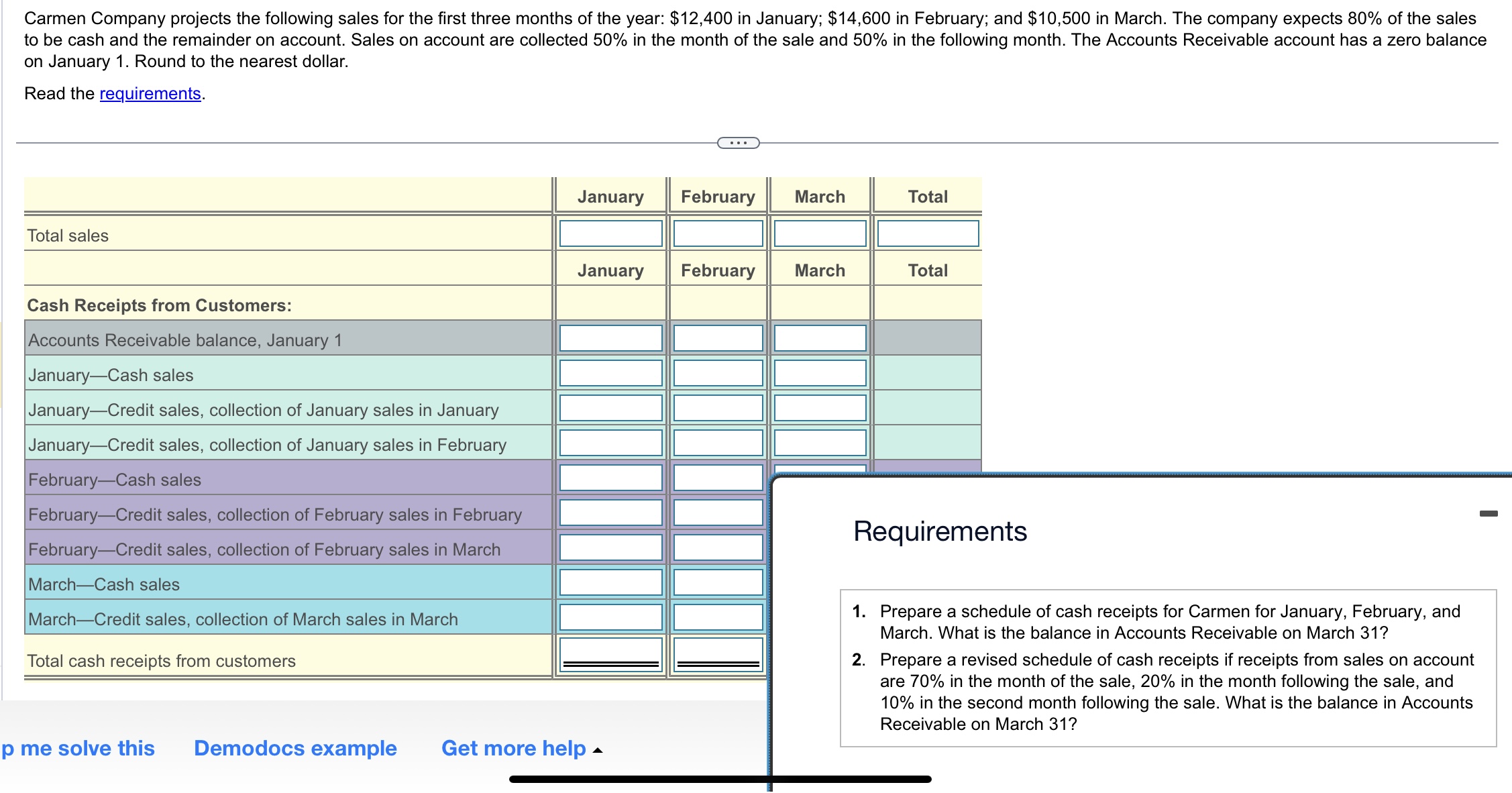Click Total sales January input field

point(610,233)
